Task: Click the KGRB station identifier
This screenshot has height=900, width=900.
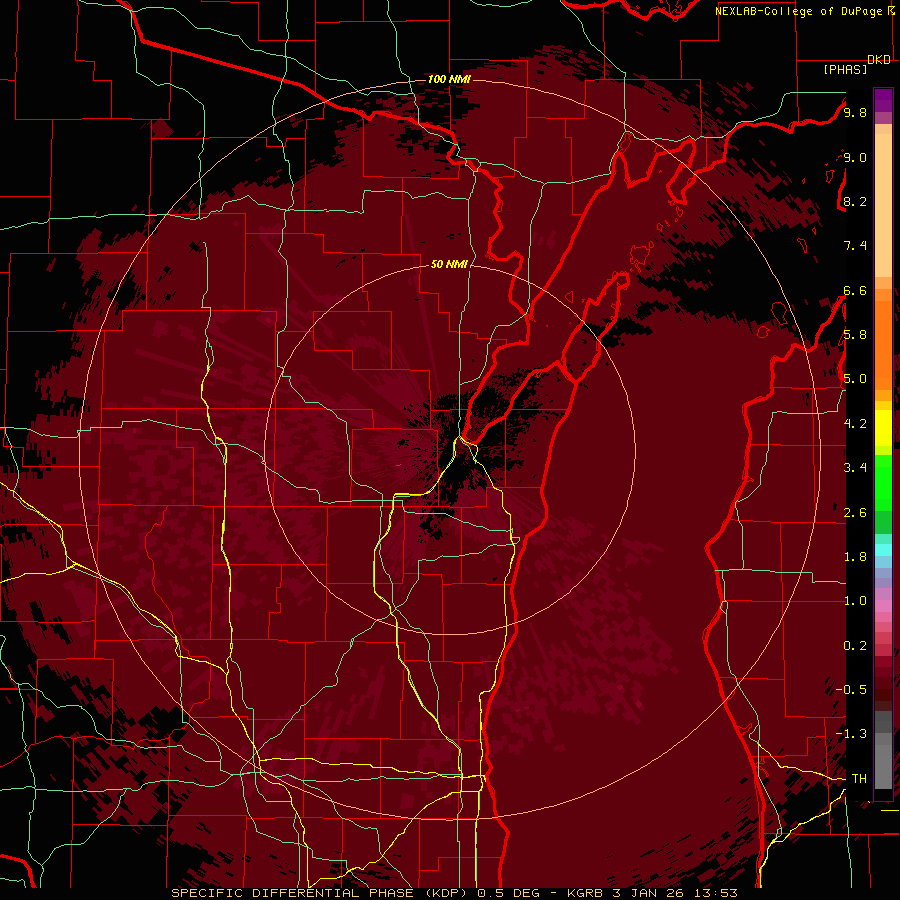Action: click(585, 893)
